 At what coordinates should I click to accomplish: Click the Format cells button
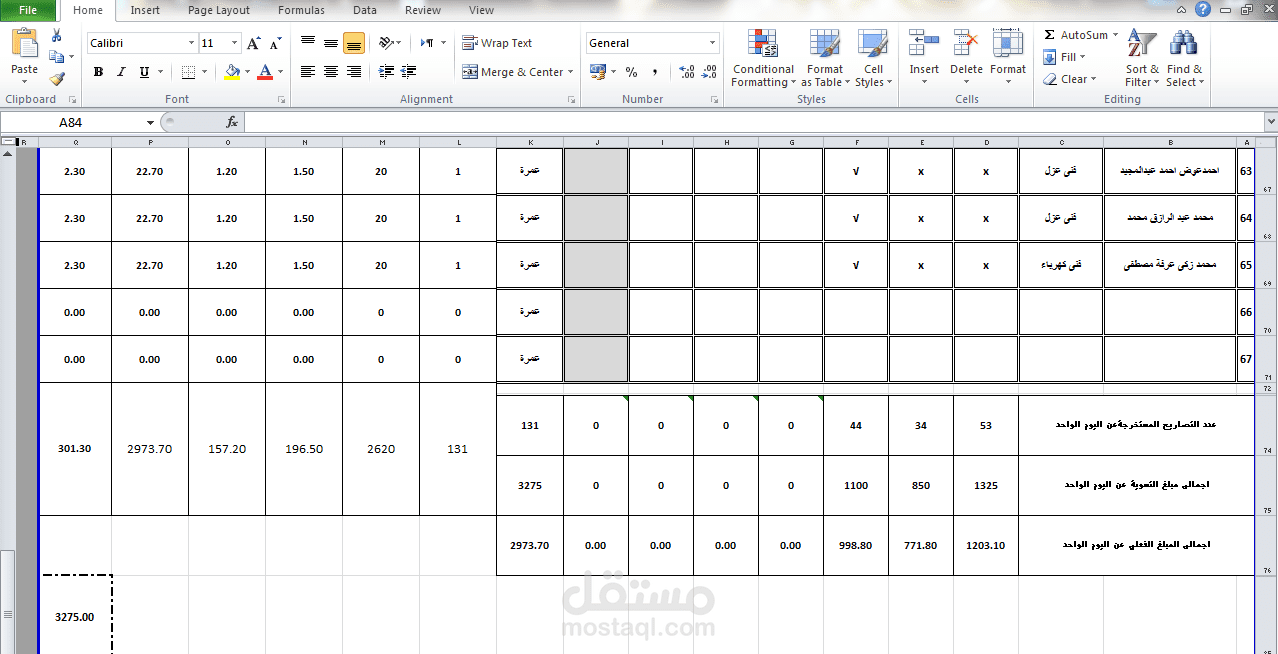pos(1008,57)
